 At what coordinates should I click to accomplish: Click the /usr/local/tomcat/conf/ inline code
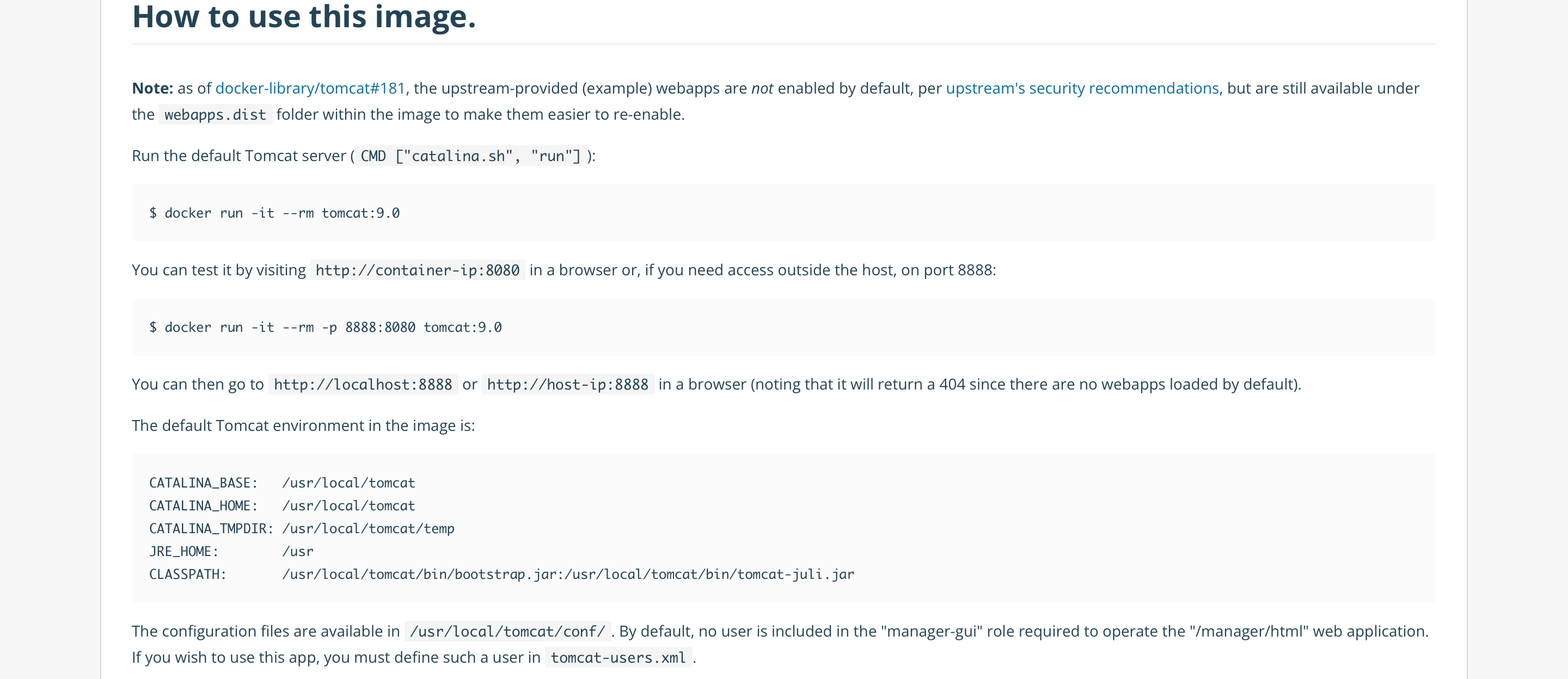[507, 632]
